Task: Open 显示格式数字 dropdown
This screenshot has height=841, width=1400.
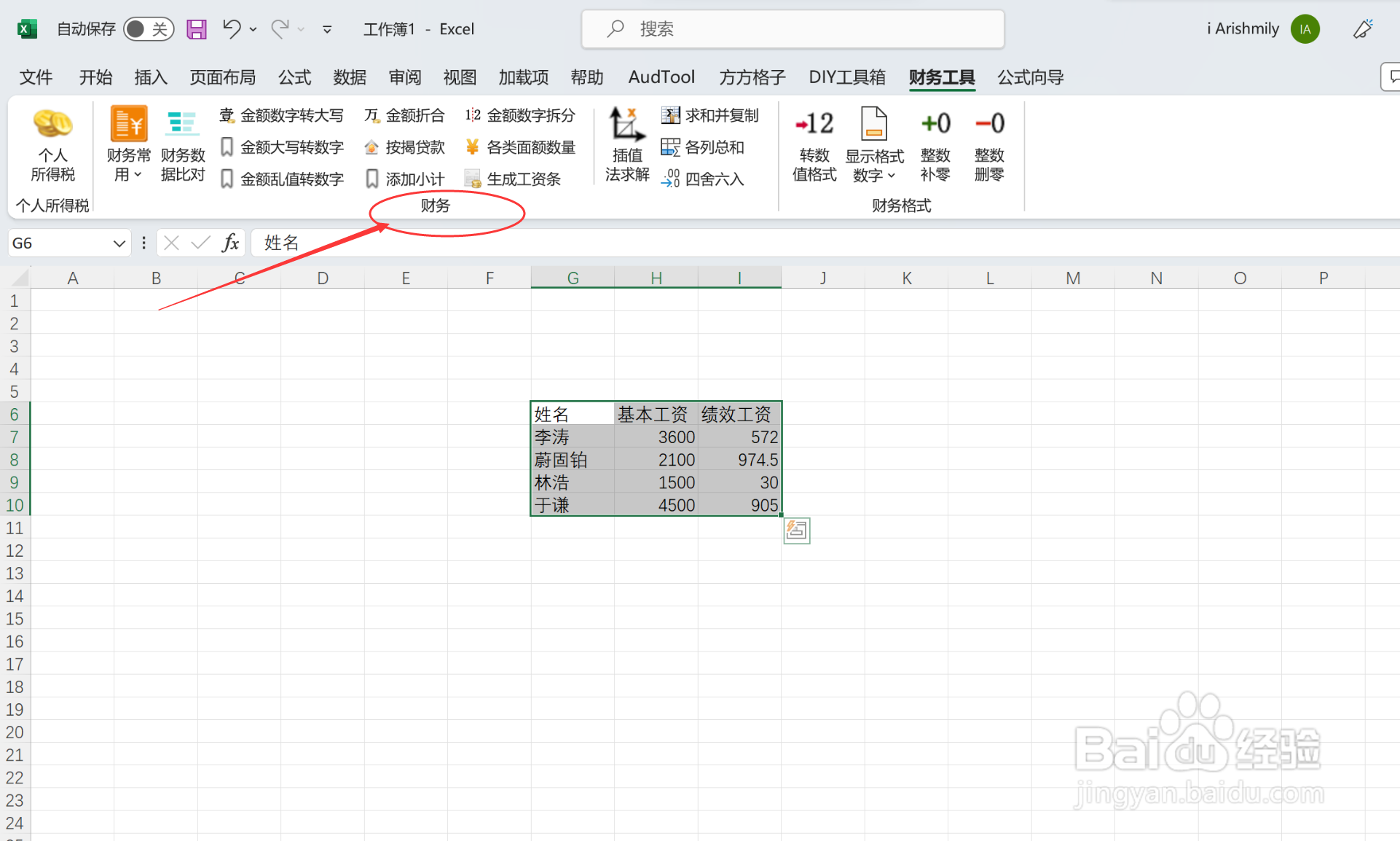Action: click(x=874, y=144)
